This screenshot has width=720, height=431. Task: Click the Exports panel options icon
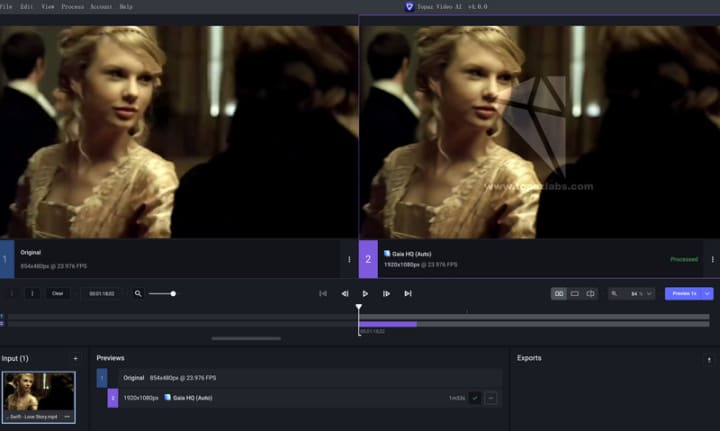pyautogui.click(x=709, y=359)
